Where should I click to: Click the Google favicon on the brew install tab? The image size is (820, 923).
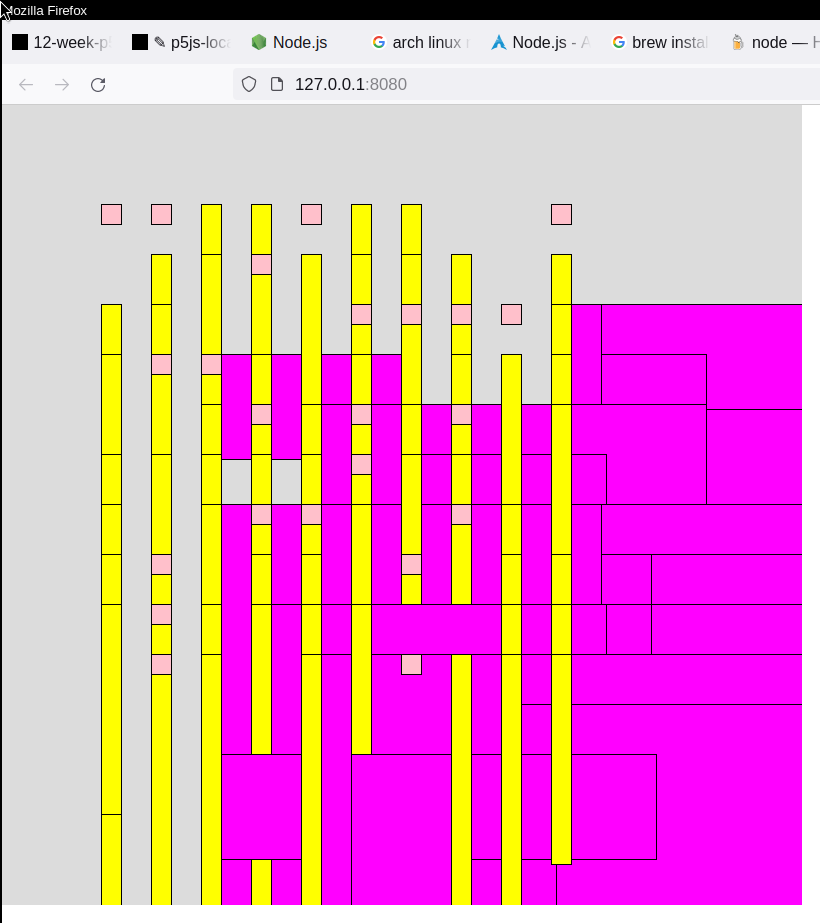pyautogui.click(x=619, y=42)
